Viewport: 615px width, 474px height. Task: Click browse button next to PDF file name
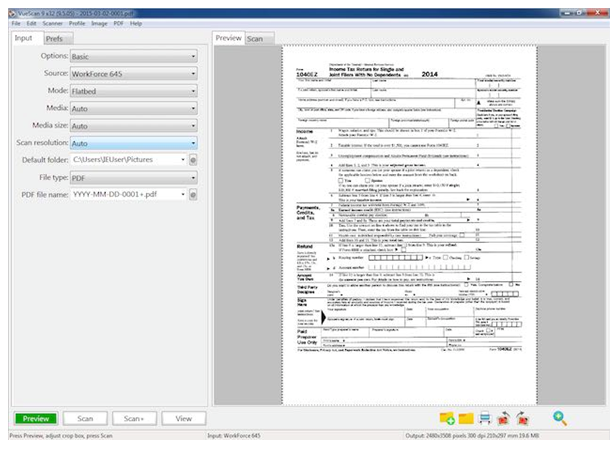tap(193, 194)
